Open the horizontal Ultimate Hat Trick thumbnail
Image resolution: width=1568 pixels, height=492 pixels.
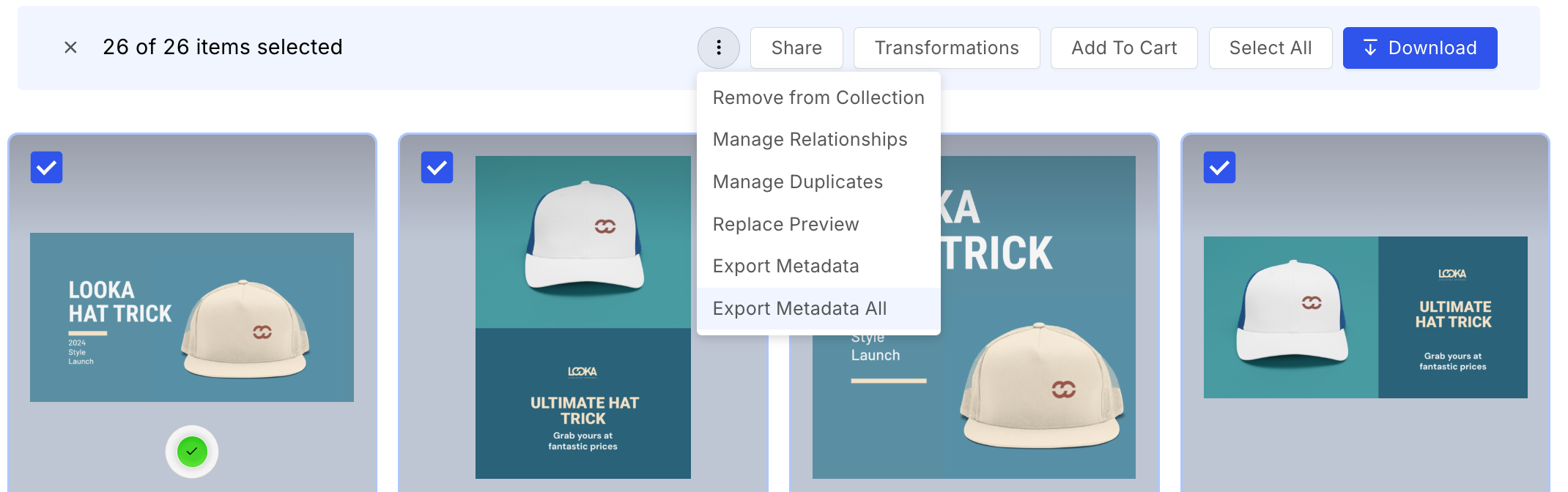[x=1365, y=317]
